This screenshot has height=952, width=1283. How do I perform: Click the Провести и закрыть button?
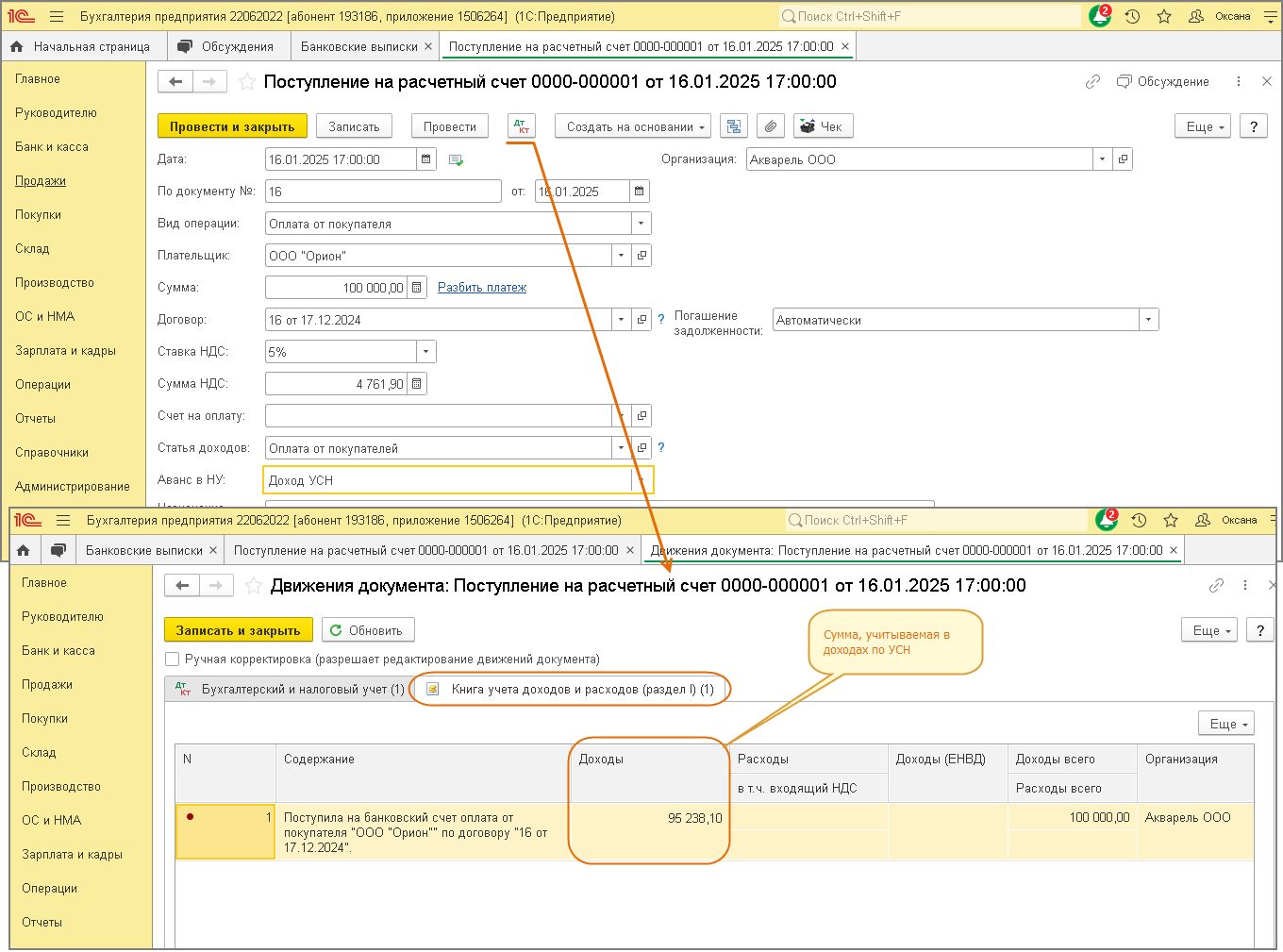tap(232, 126)
